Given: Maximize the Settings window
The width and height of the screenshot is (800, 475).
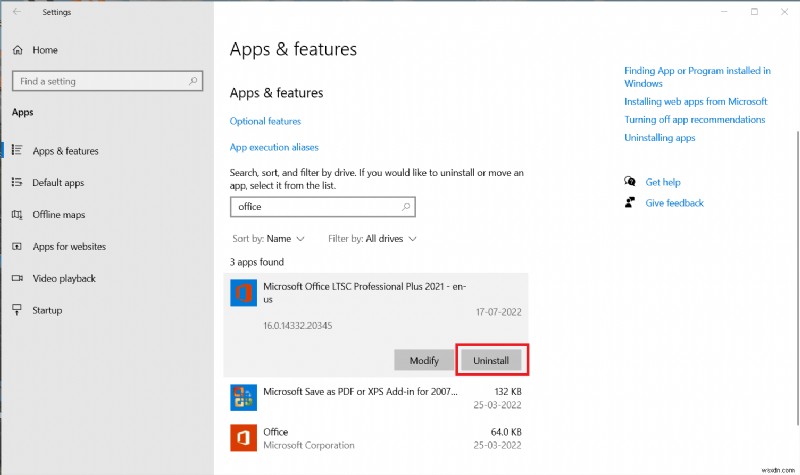Looking at the screenshot, I should pyautogui.click(x=754, y=12).
